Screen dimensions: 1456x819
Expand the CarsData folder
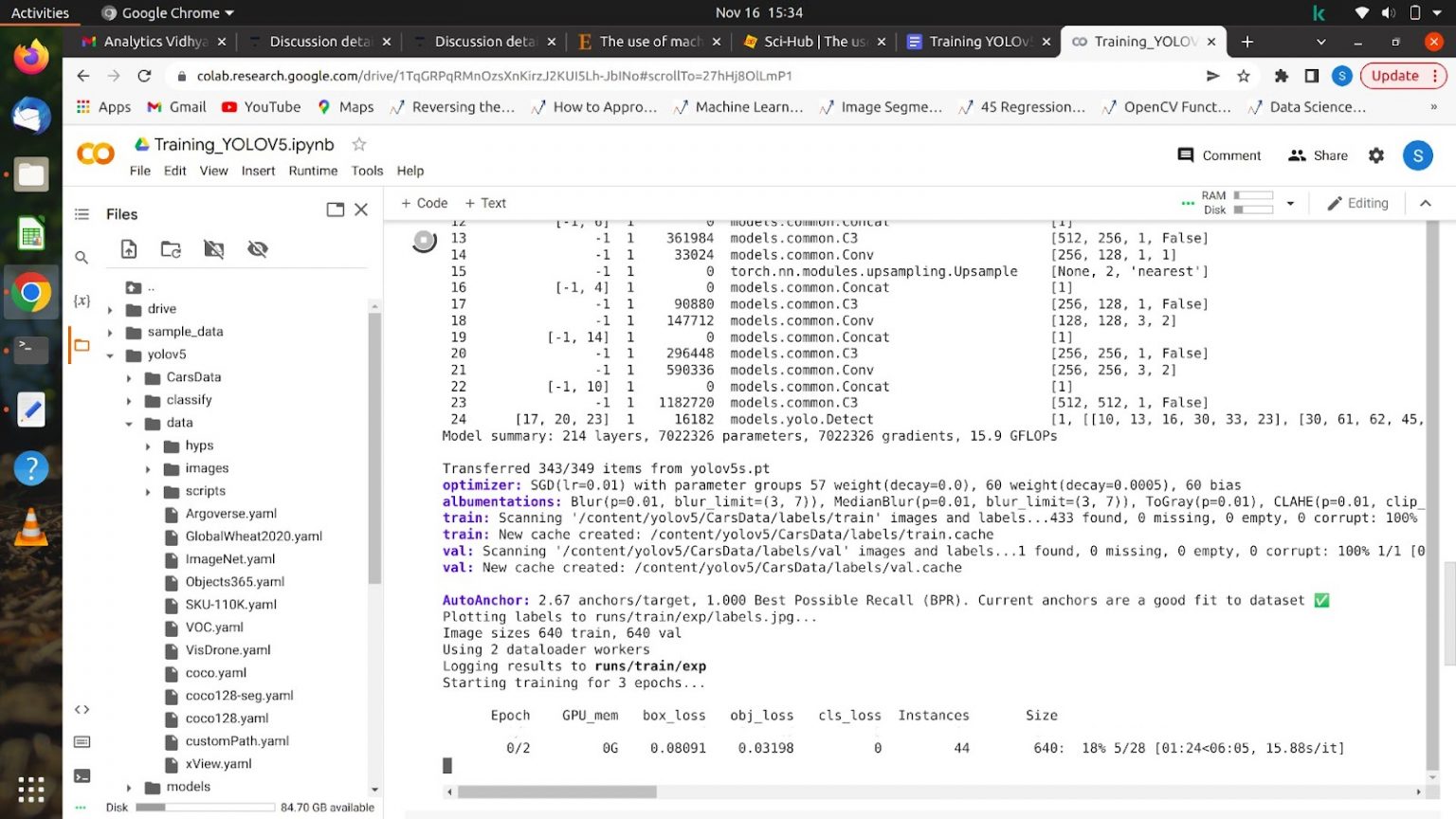(129, 377)
